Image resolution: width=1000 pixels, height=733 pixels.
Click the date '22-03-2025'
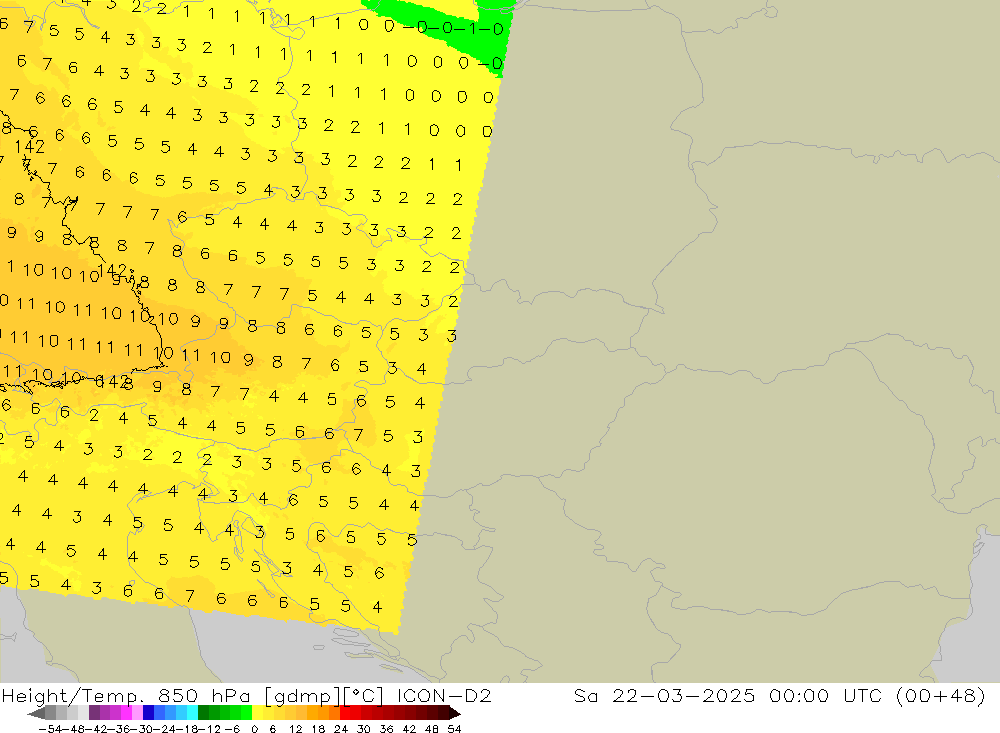684,695
